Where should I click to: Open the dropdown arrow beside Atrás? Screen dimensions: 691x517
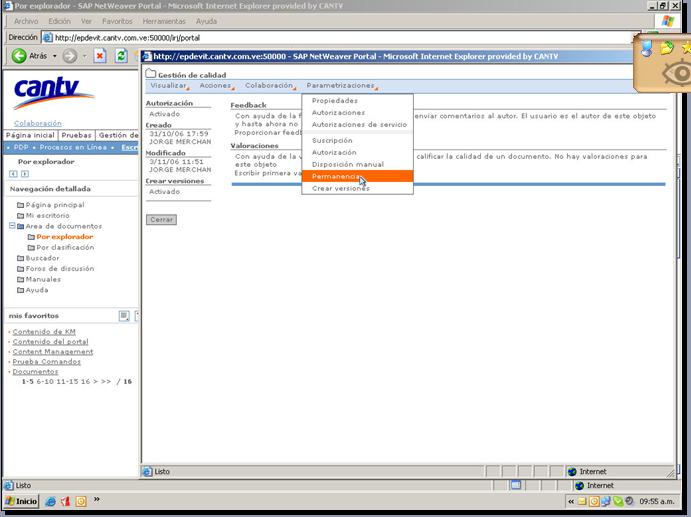[55, 56]
